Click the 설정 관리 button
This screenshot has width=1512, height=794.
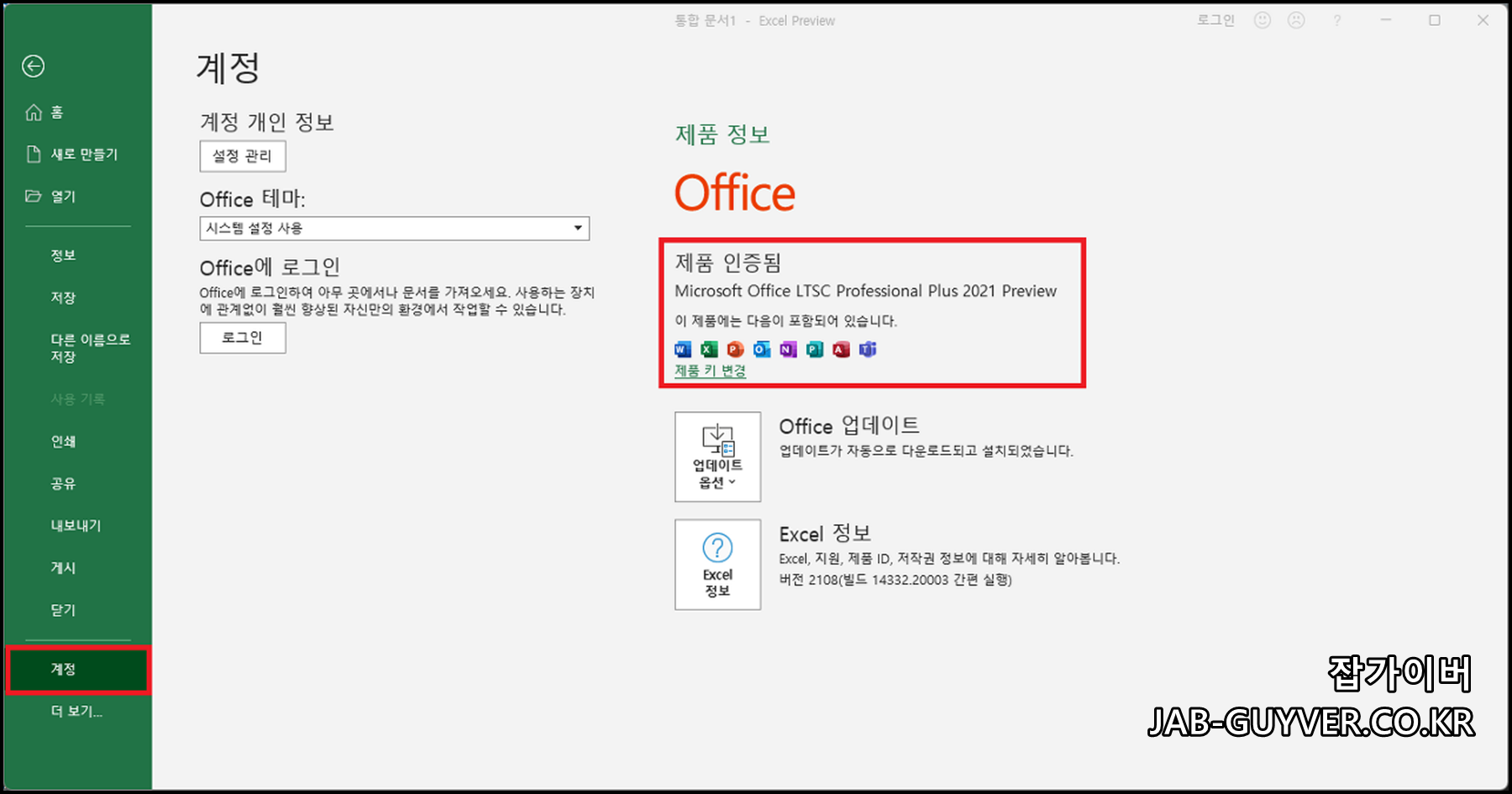coord(242,156)
